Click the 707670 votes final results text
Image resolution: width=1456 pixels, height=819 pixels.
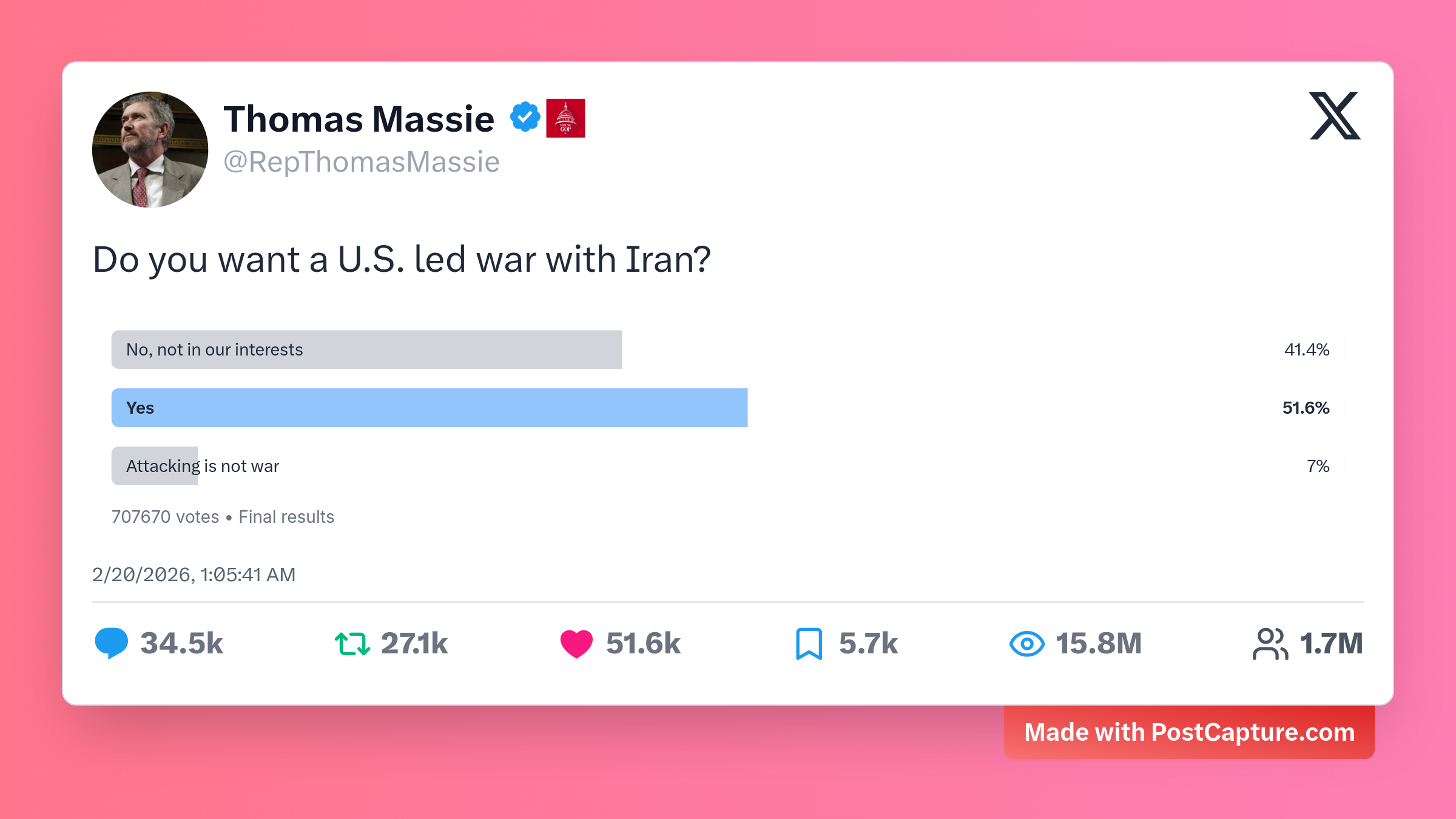223,517
